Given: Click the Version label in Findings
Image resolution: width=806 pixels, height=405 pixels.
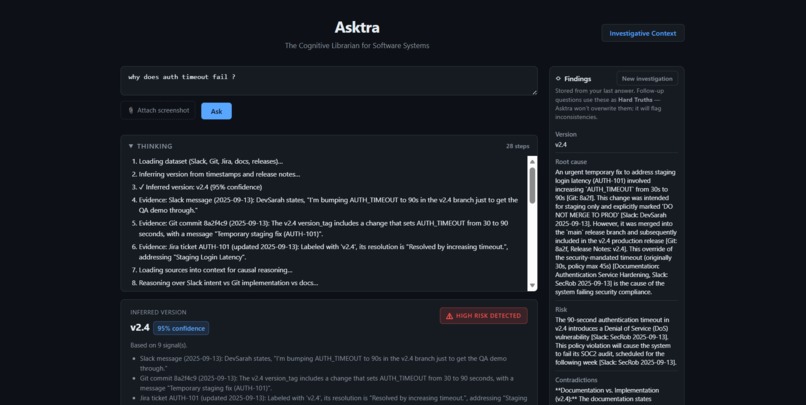Looking at the screenshot, I should pos(565,134).
